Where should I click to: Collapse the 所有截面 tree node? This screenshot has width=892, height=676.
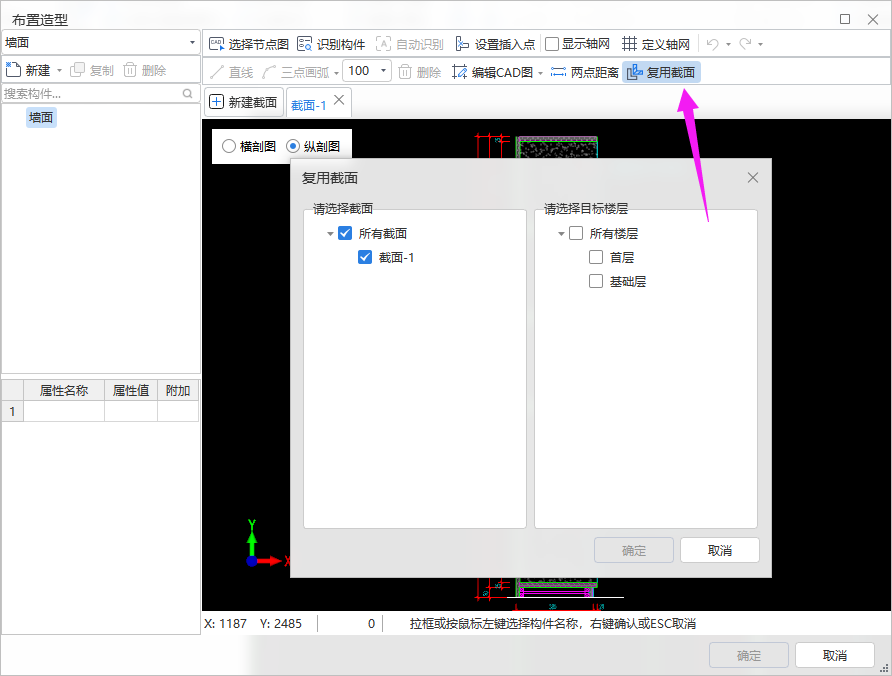(330, 234)
